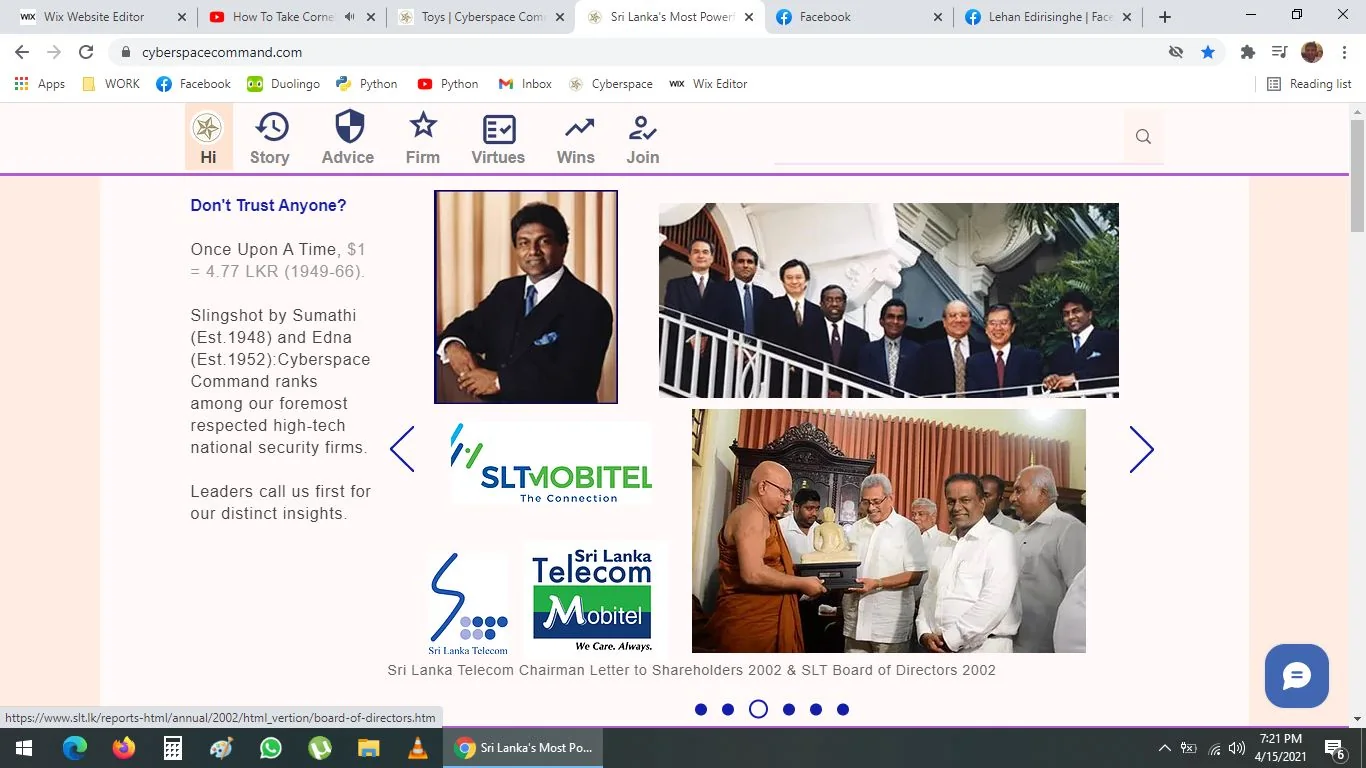Click the SLT Mobitel logo image

[551, 463]
